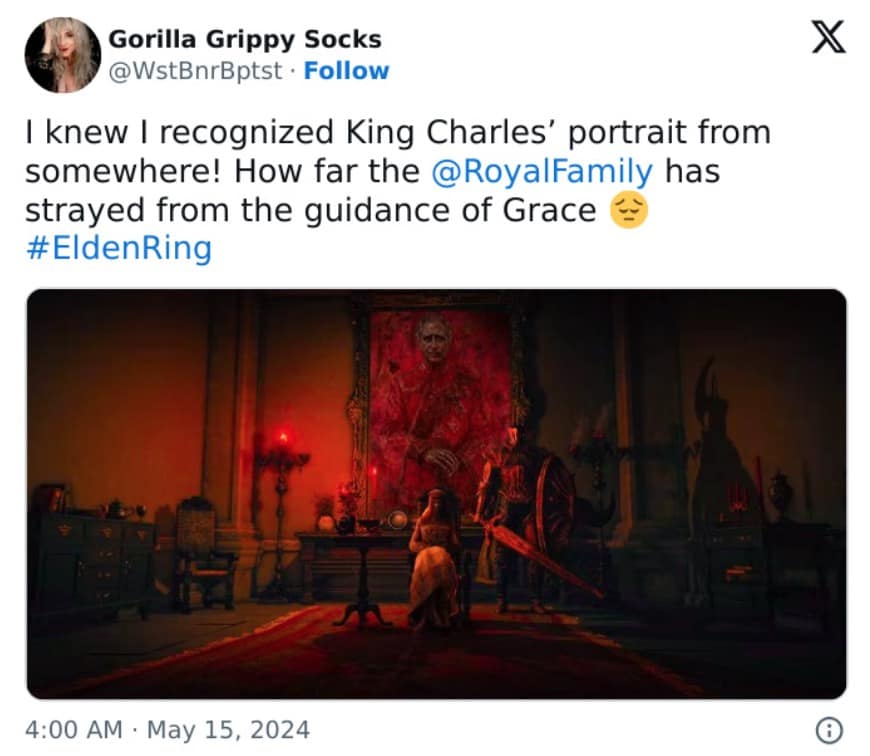Click the pensive face emoji

pos(629,210)
